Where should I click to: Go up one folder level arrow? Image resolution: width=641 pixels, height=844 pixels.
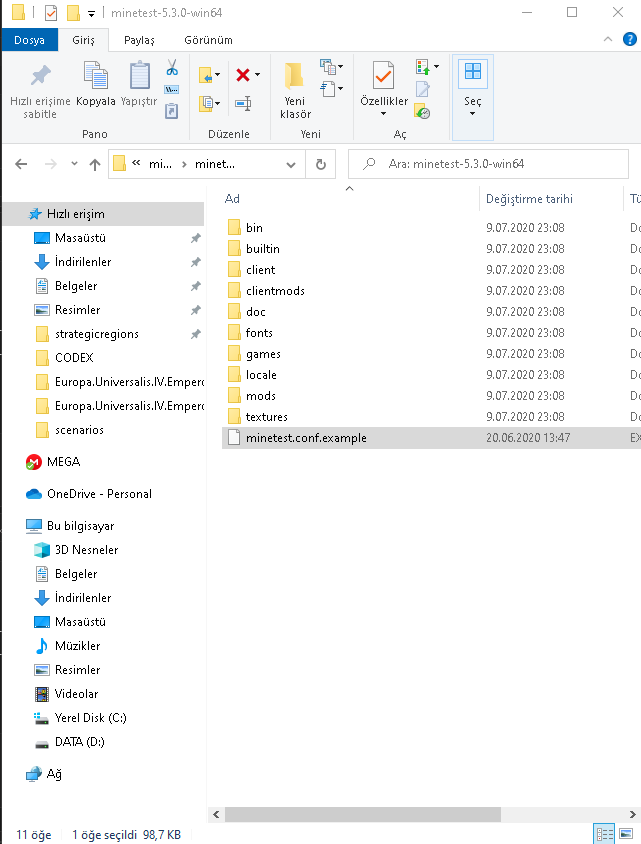click(x=95, y=164)
